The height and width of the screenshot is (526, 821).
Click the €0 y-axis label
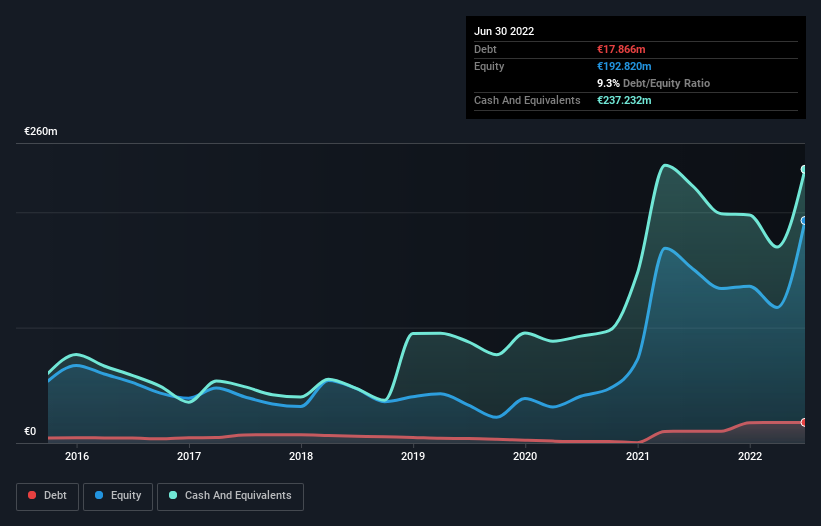click(x=30, y=431)
